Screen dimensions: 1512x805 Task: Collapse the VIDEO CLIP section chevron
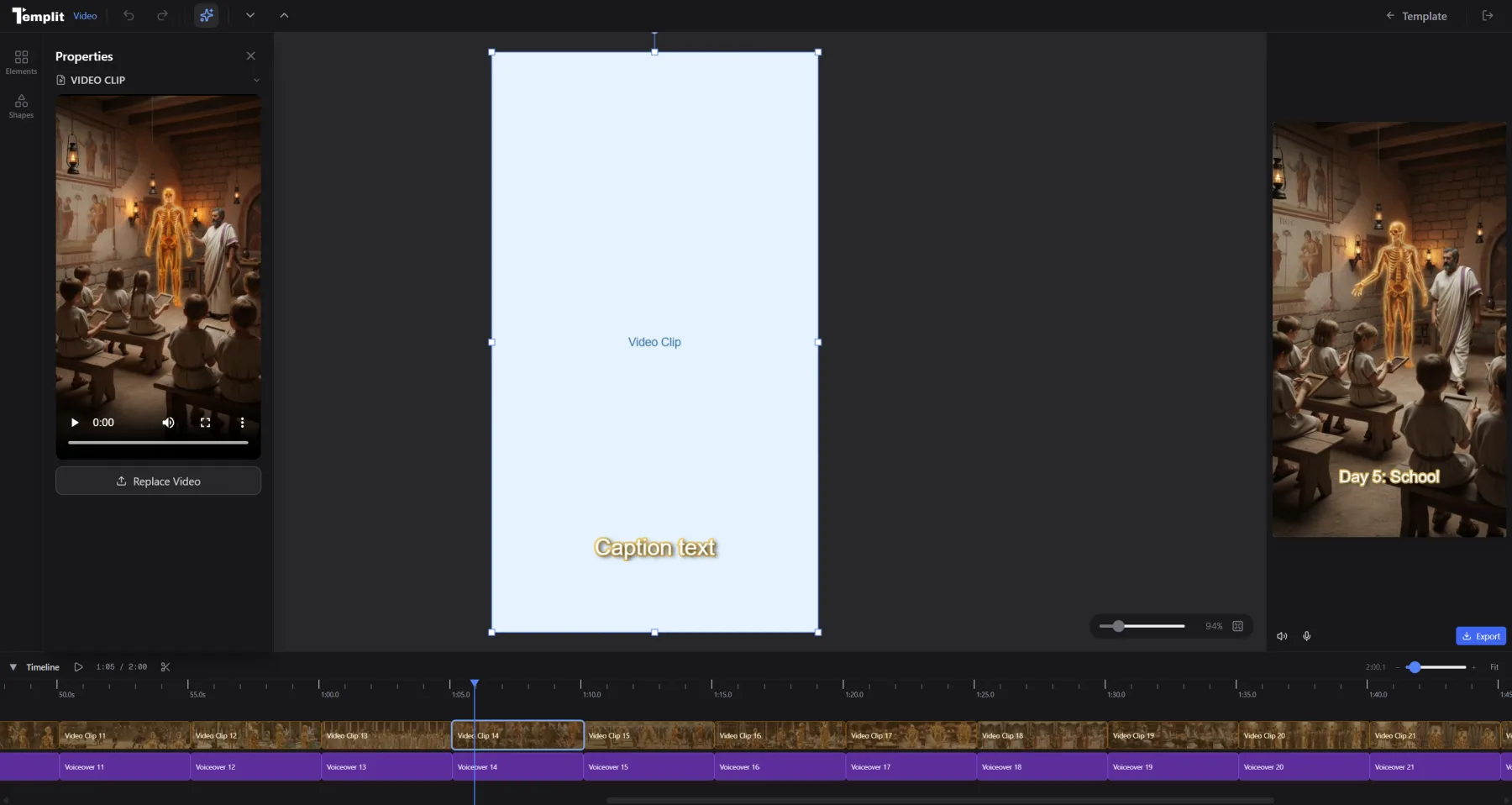(x=256, y=80)
